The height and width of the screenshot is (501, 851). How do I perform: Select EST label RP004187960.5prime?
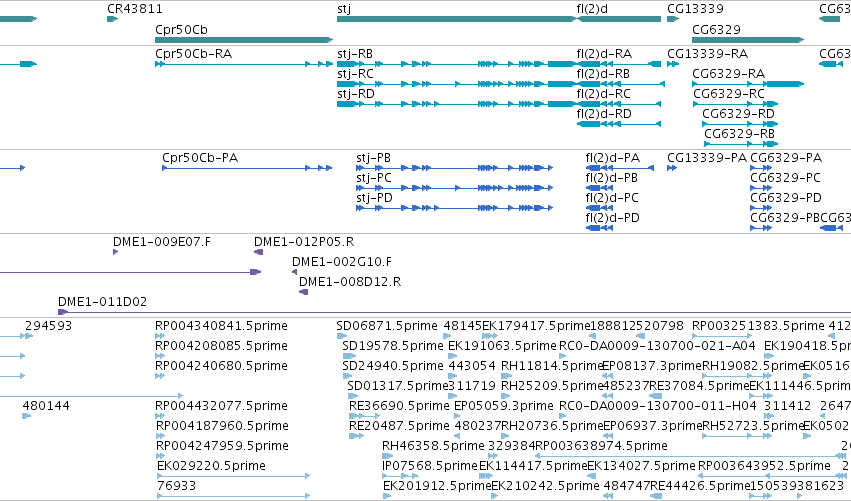(x=222, y=426)
